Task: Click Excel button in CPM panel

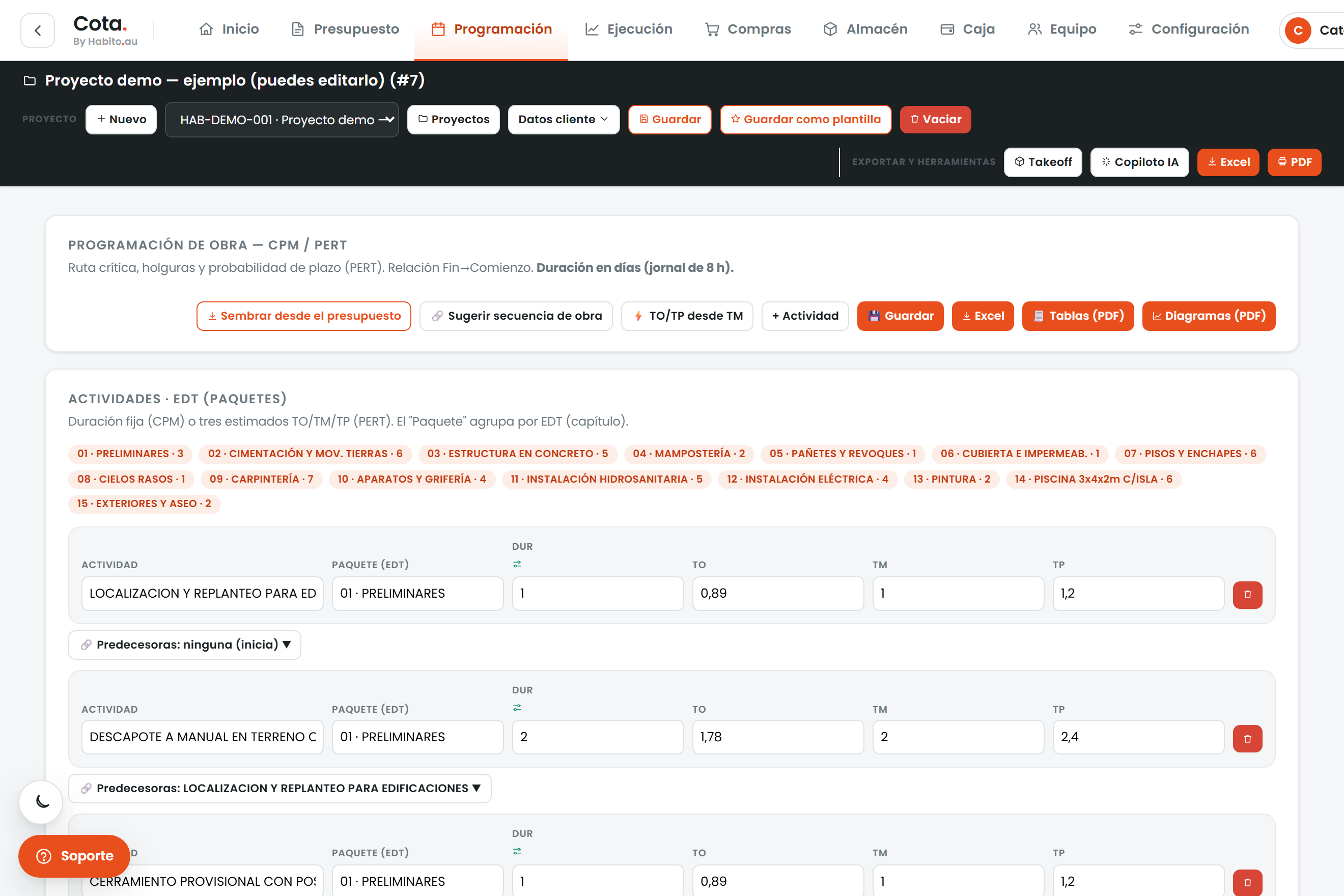Action: [983, 316]
